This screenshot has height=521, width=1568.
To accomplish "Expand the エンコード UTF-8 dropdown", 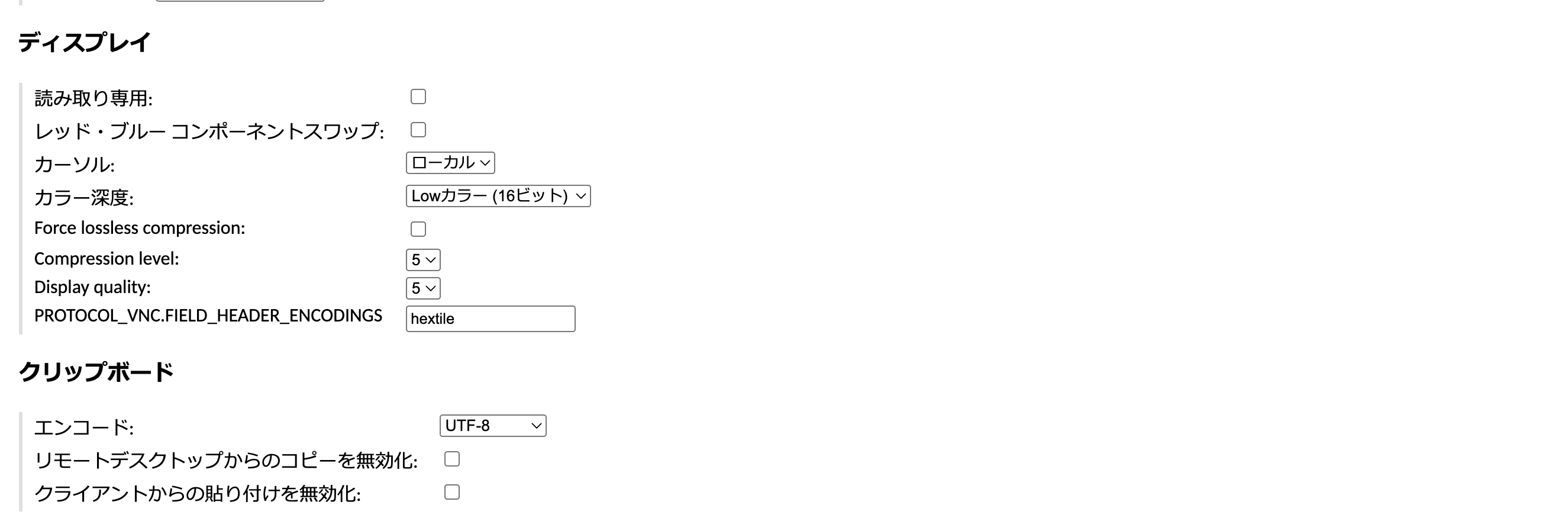I will point(492,426).
